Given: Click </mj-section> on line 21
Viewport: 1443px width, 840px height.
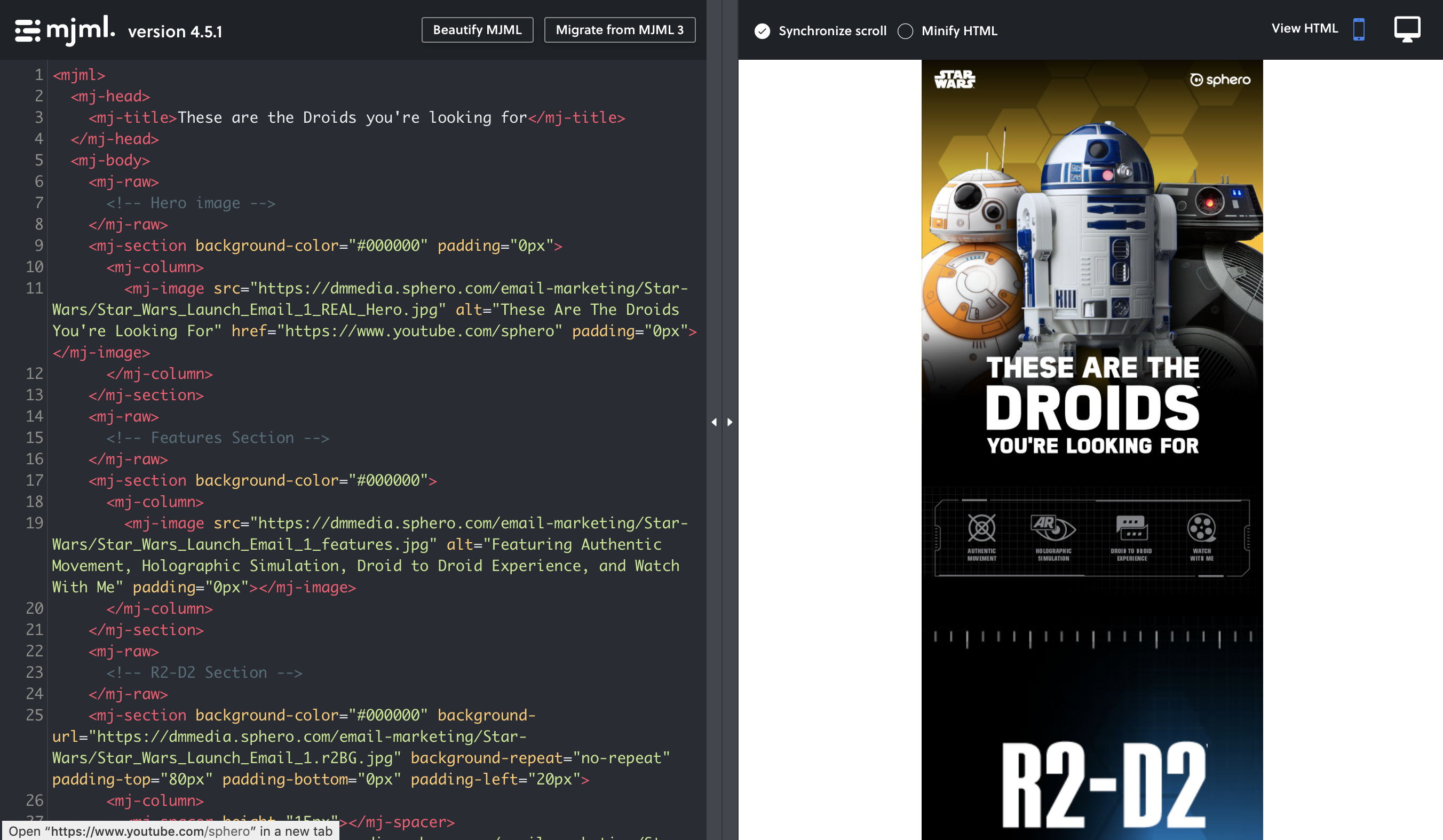Looking at the screenshot, I should coord(146,630).
